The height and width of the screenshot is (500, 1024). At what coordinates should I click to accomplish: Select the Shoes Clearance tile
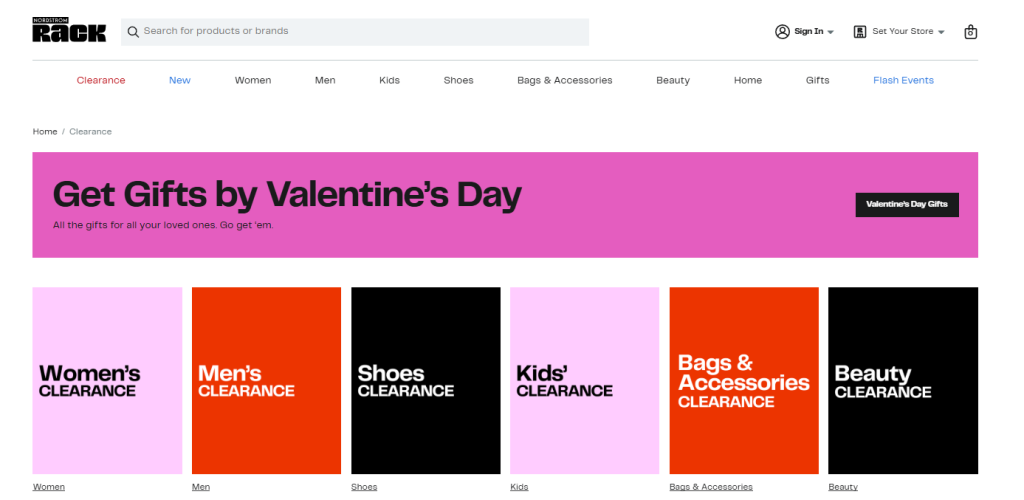[425, 380]
